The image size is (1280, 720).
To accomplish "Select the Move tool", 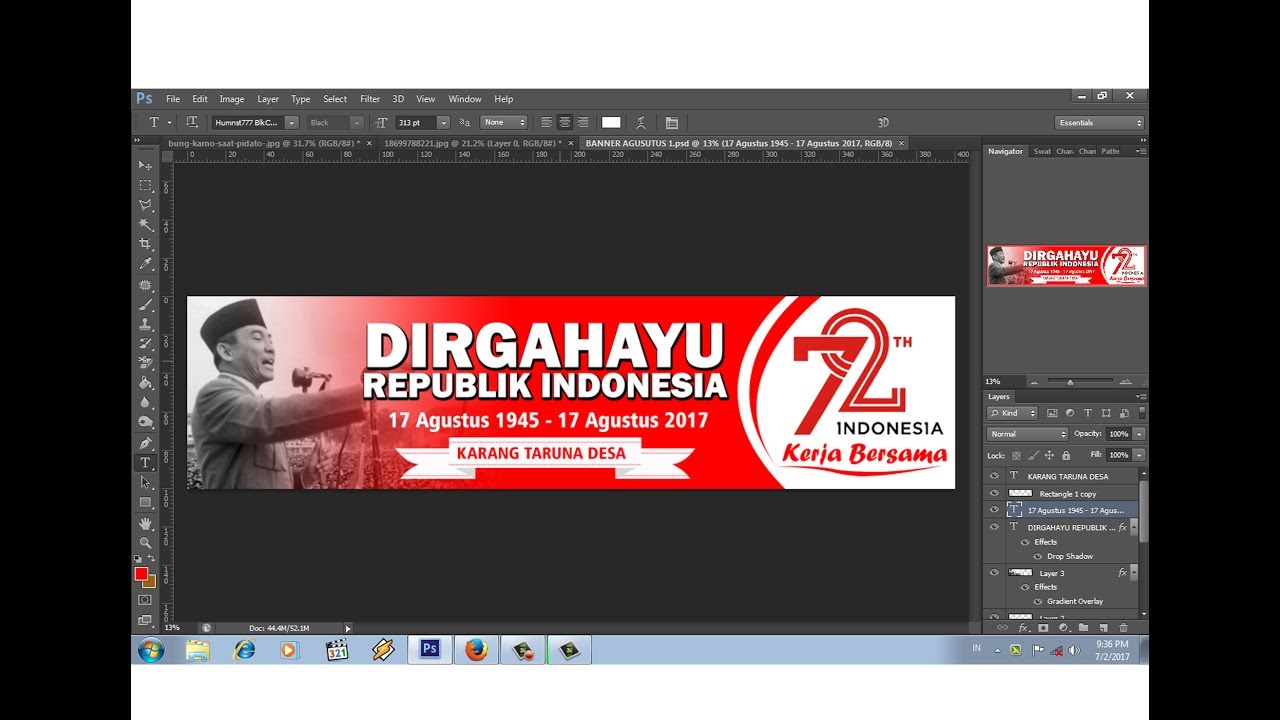I will [x=145, y=165].
